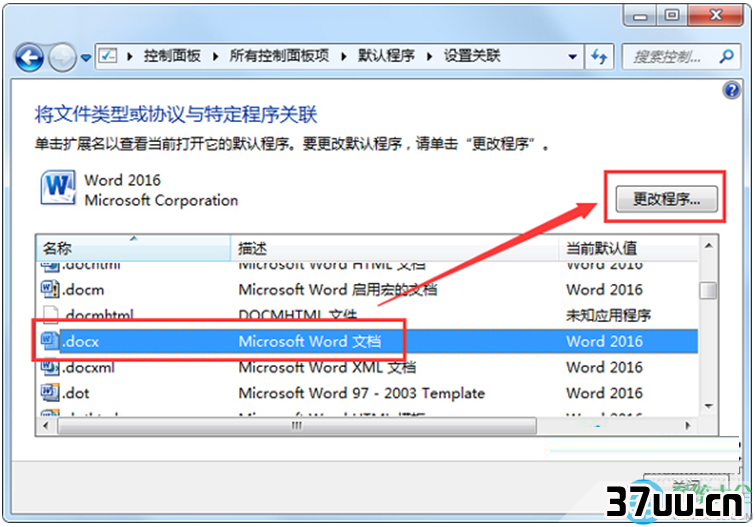Sort by the 描述 column header
Viewport: 755px width, 527px height.
[x=394, y=248]
